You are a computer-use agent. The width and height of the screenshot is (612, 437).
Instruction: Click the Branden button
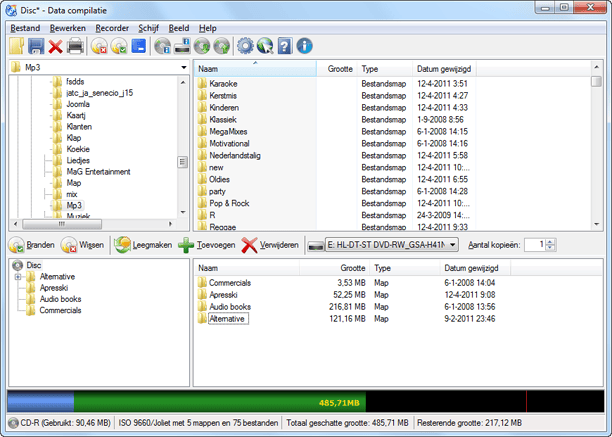(32, 245)
